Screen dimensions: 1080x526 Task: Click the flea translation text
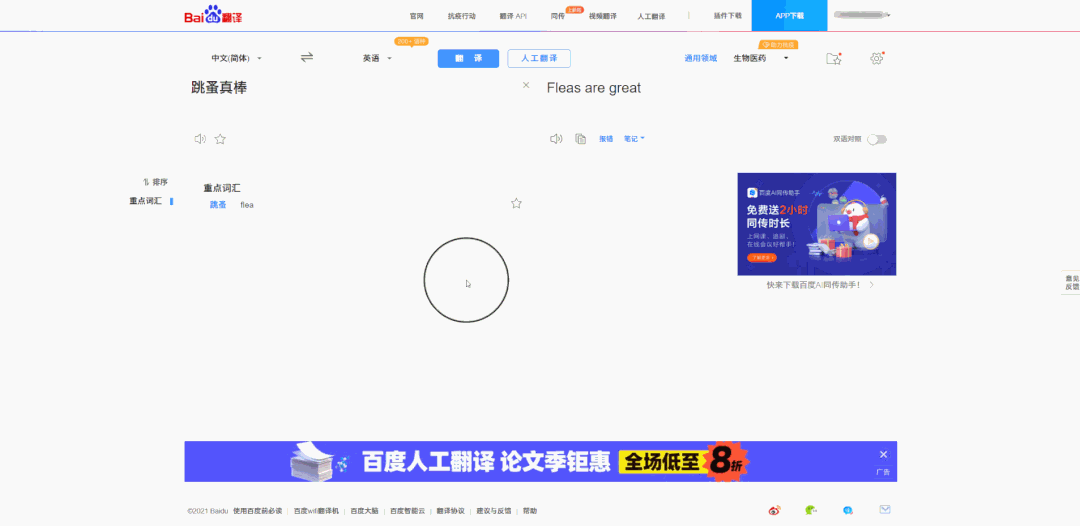247,204
